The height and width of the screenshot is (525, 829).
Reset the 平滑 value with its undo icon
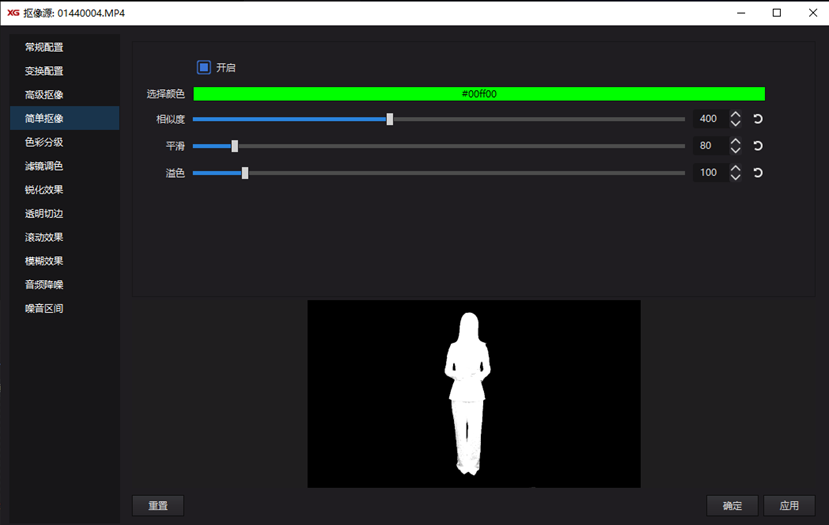[x=758, y=146]
